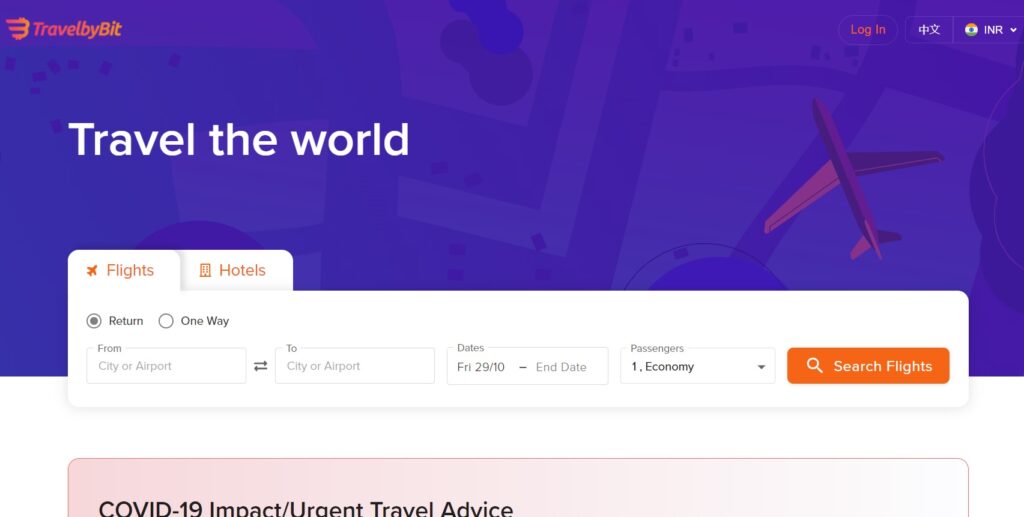1024x517 pixels.
Task: Click the building icon on Hotels tab
Action: tap(205, 270)
